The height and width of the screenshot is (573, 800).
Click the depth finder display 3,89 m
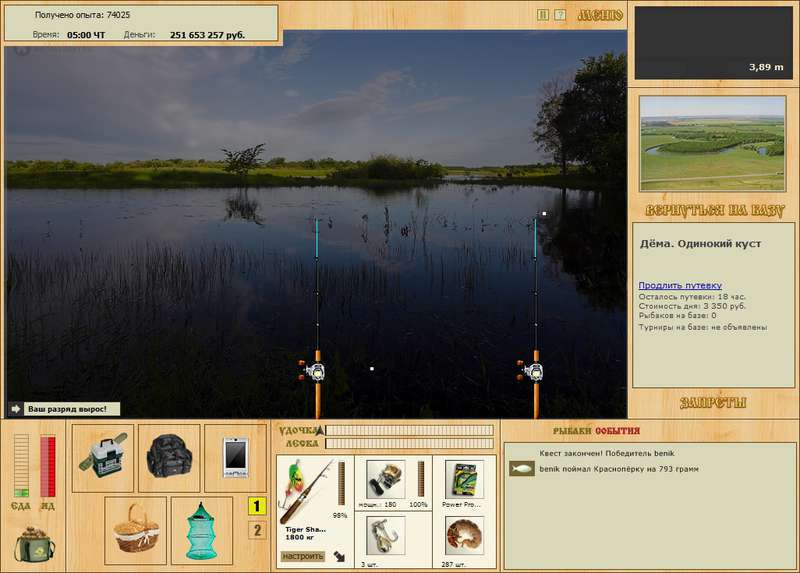(x=713, y=43)
